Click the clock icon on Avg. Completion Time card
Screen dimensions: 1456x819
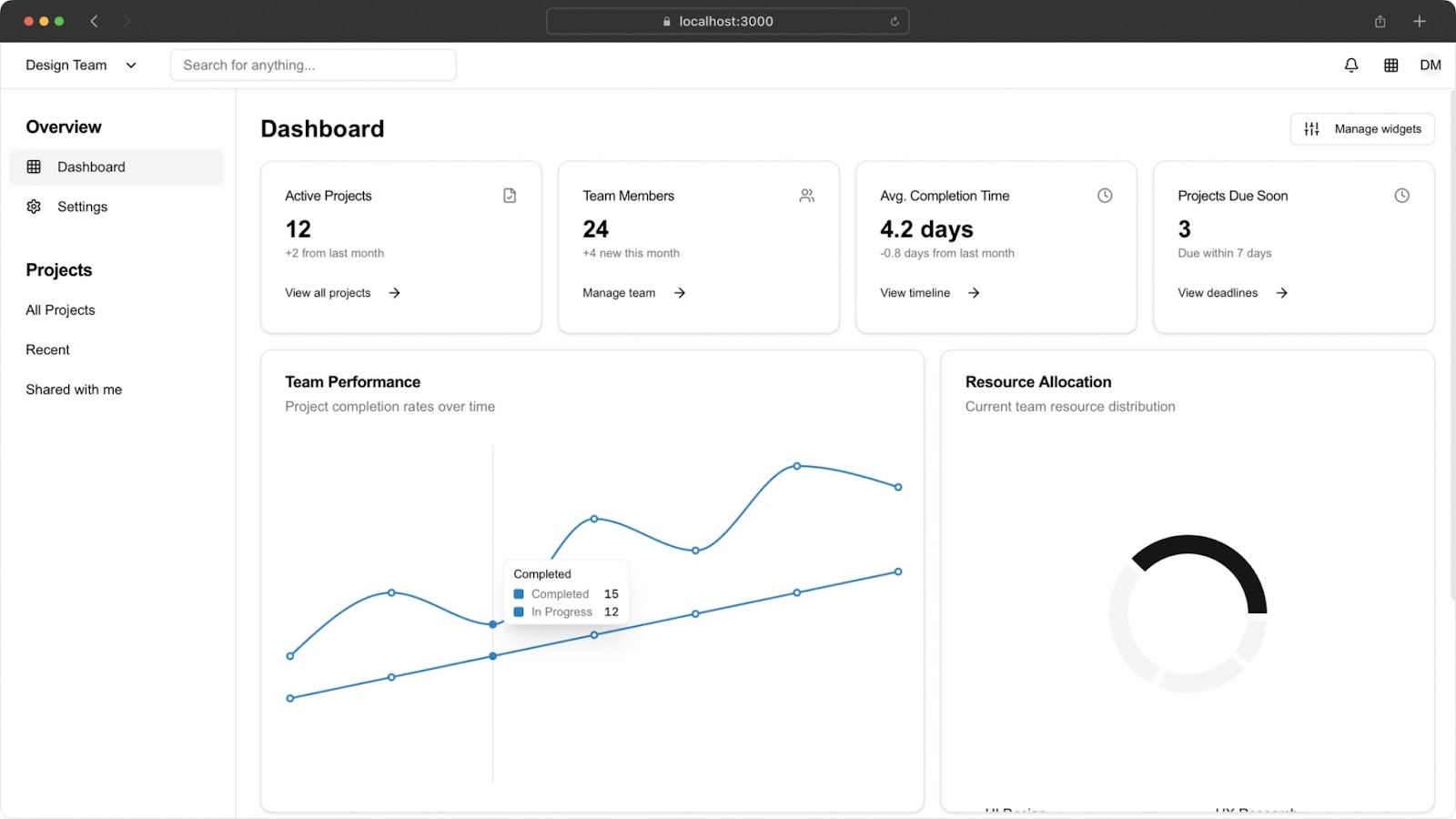coord(1105,196)
